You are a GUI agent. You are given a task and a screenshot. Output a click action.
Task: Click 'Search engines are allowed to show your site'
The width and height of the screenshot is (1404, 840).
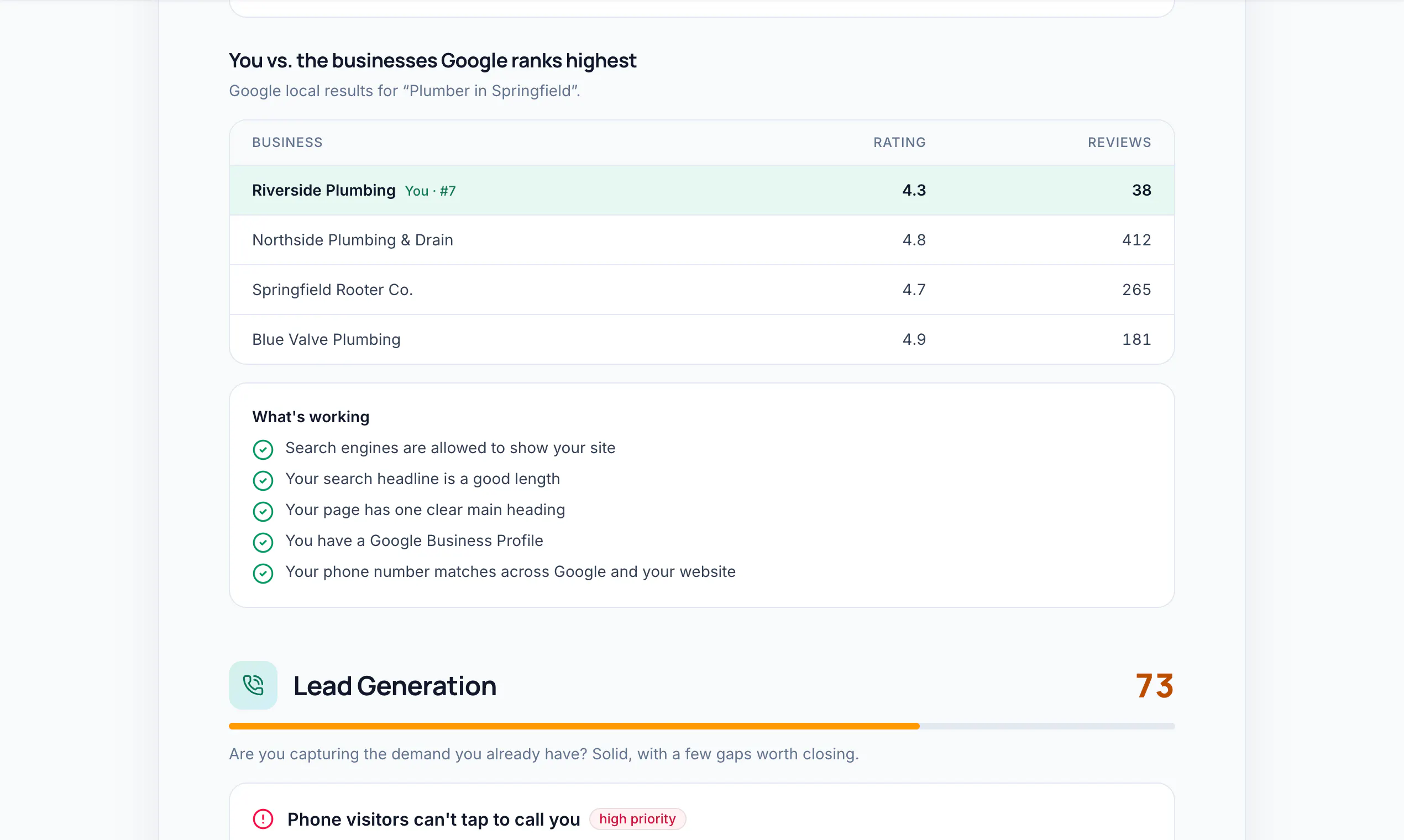click(x=450, y=448)
